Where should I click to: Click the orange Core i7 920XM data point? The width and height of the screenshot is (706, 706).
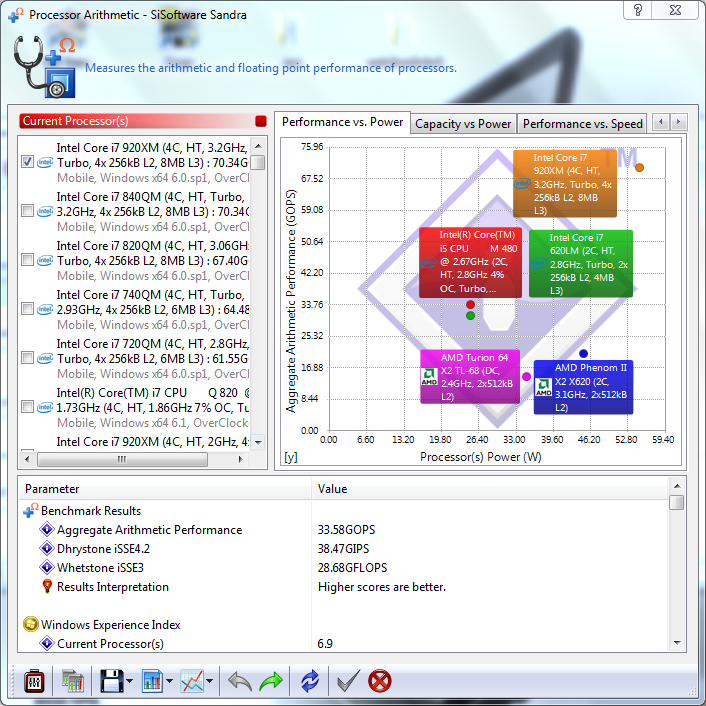coord(639,167)
